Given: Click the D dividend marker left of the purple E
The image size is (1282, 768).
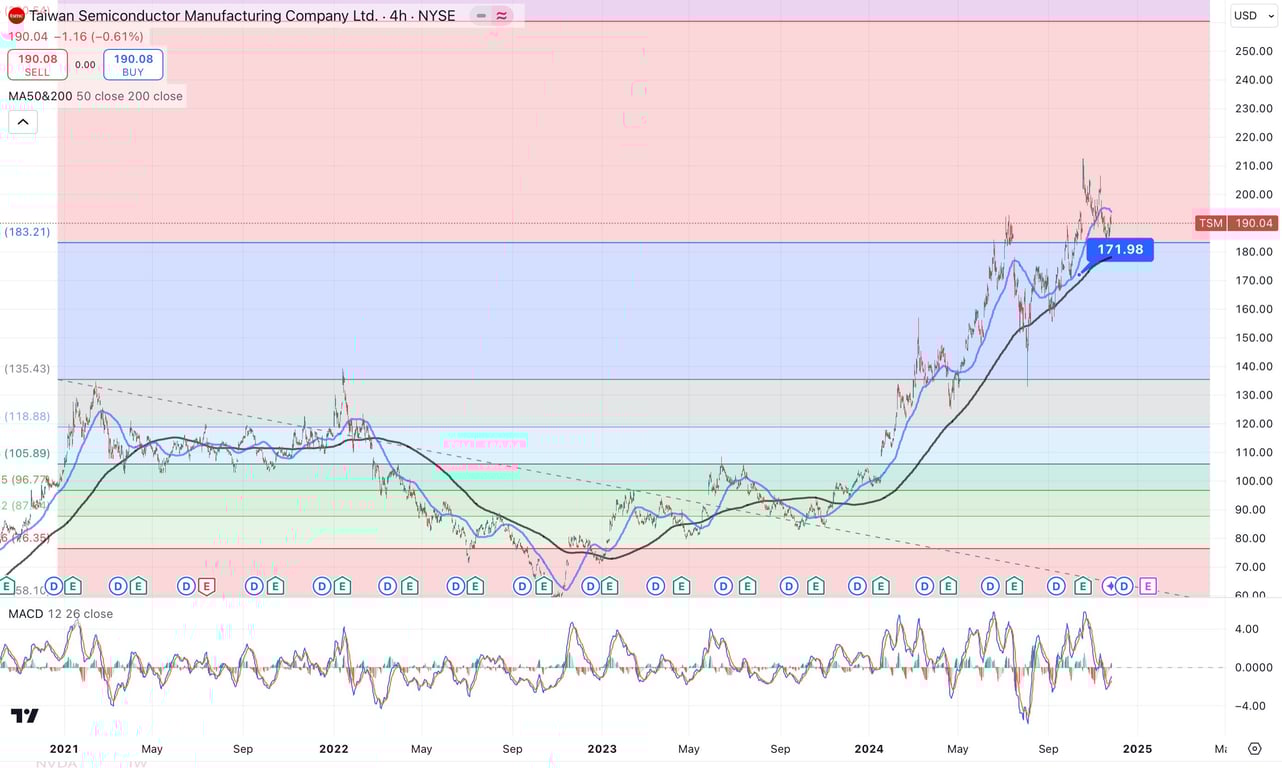Looking at the screenshot, I should 1125,586.
